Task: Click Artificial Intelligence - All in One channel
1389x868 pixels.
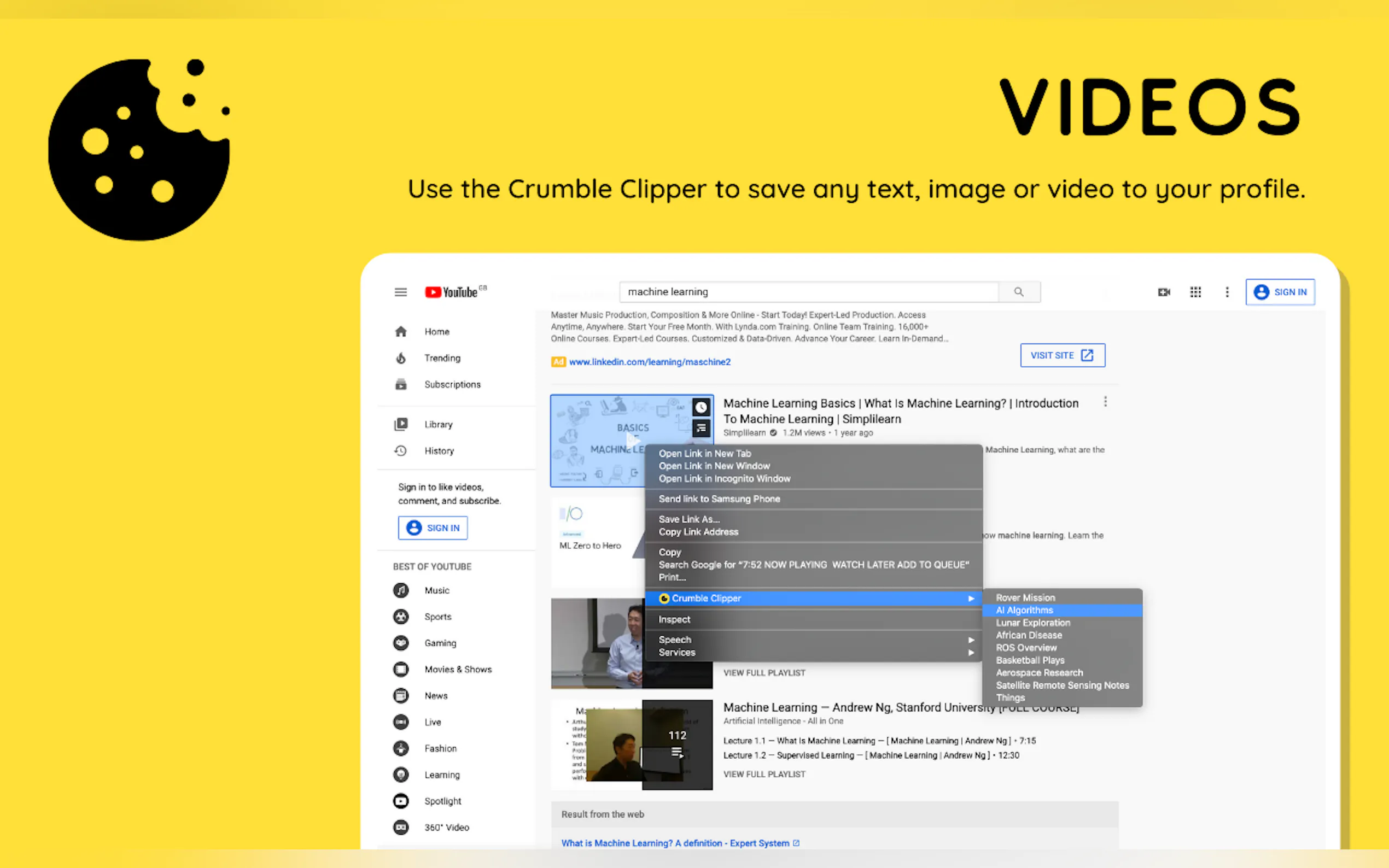Action: click(783, 722)
